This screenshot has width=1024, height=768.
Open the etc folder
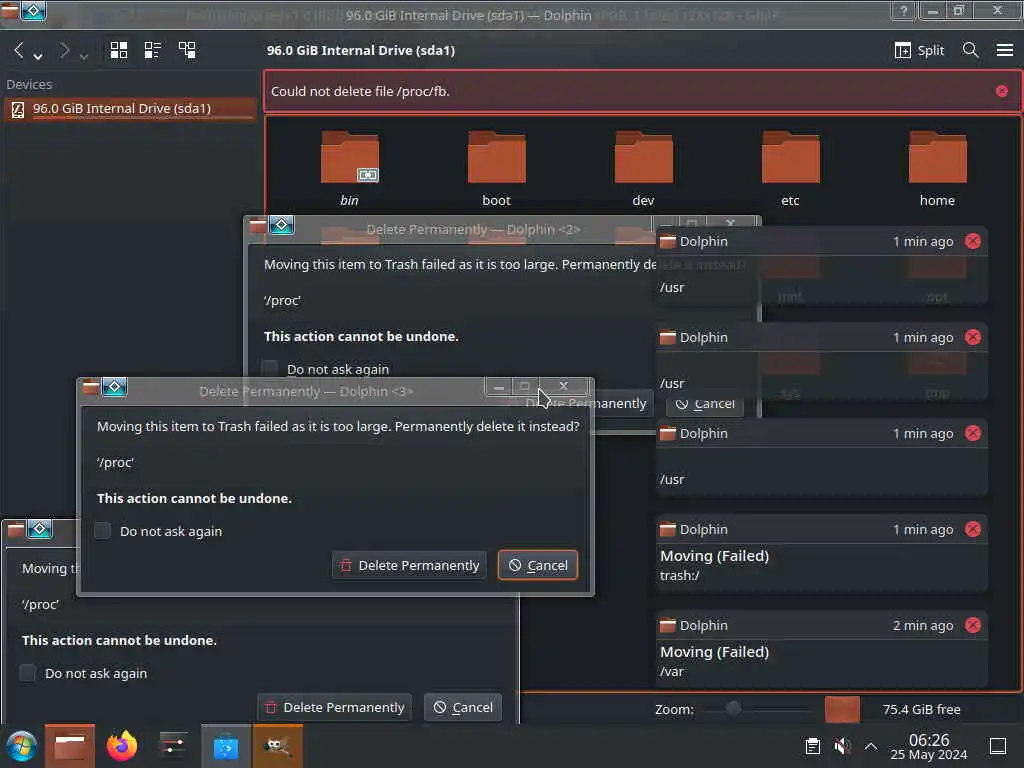click(790, 168)
